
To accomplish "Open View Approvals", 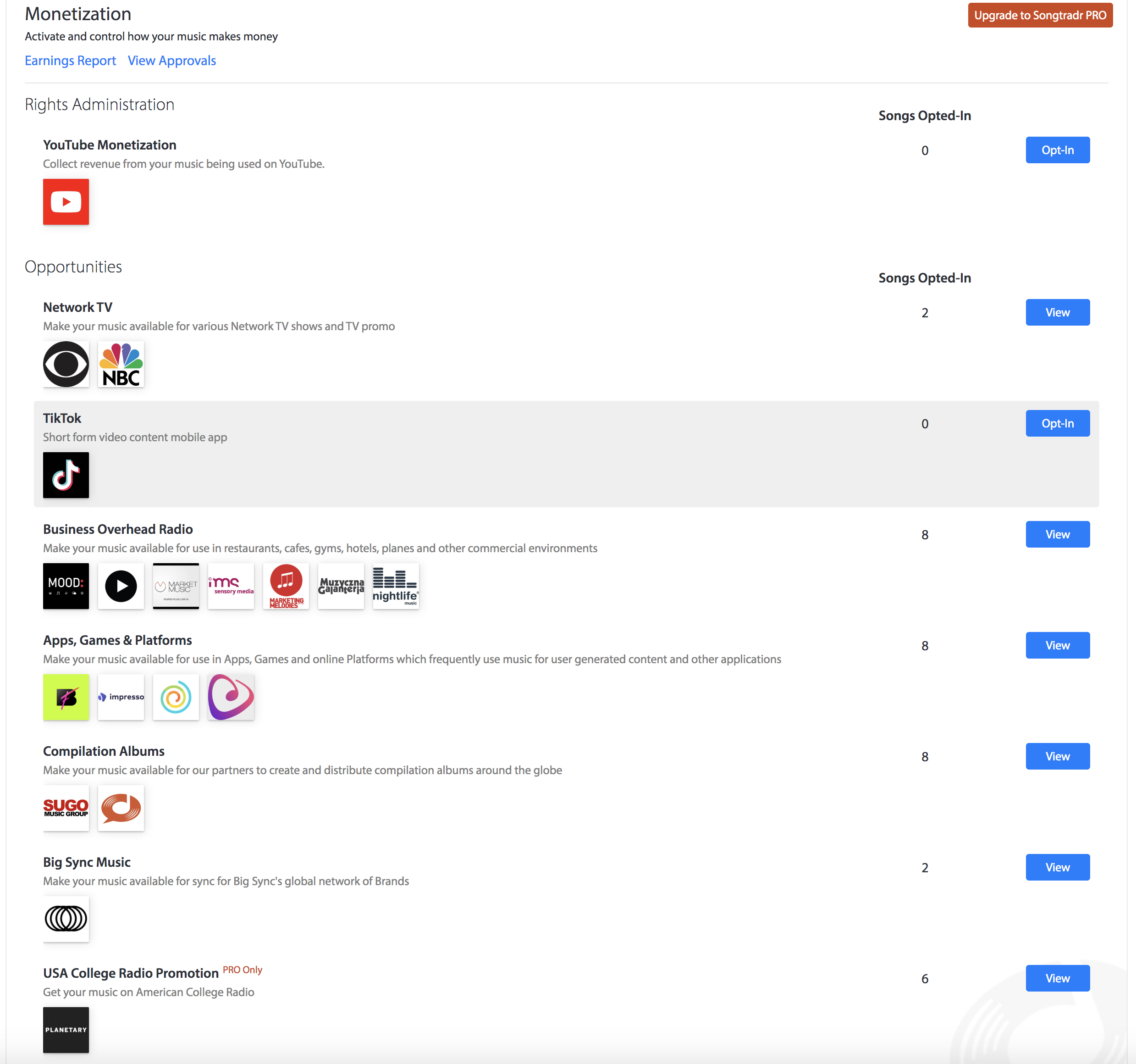I will pyautogui.click(x=171, y=60).
